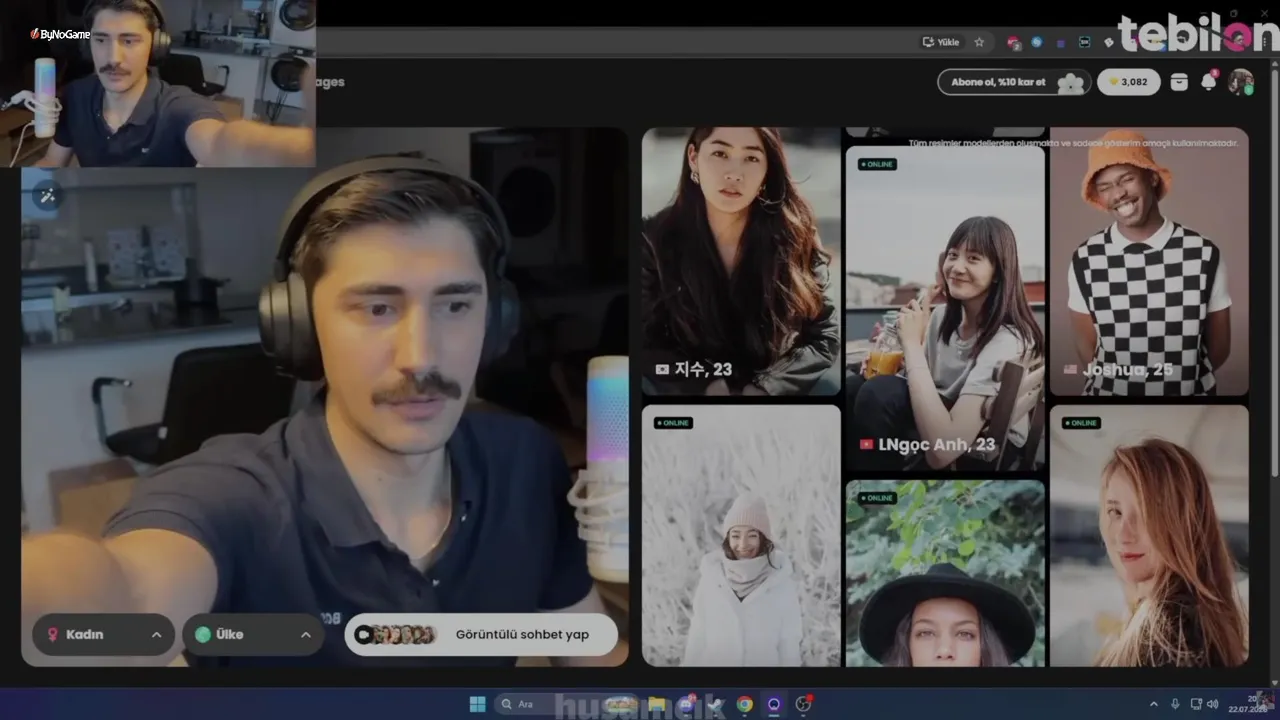Open the 지수, 23 profile card

pyautogui.click(x=741, y=262)
